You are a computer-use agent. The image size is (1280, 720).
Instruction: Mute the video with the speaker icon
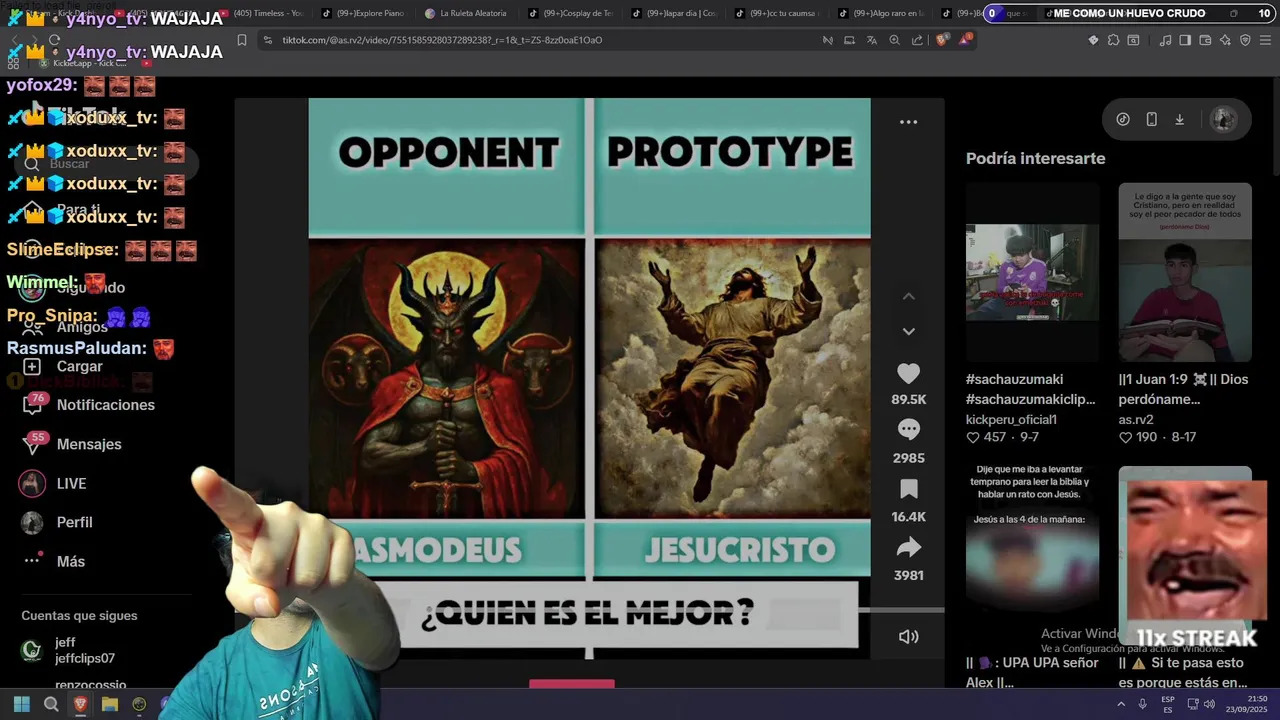click(908, 637)
